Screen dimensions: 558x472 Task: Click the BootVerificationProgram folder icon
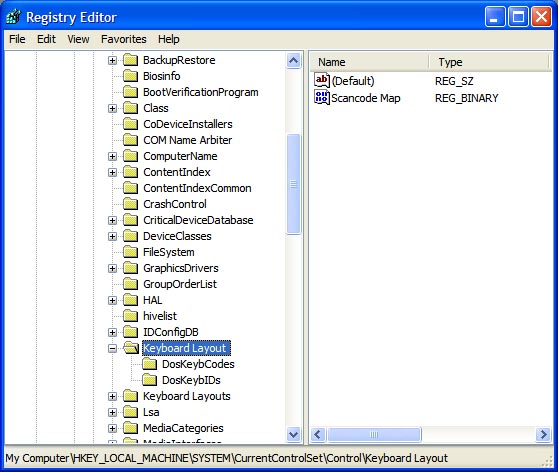[131, 92]
